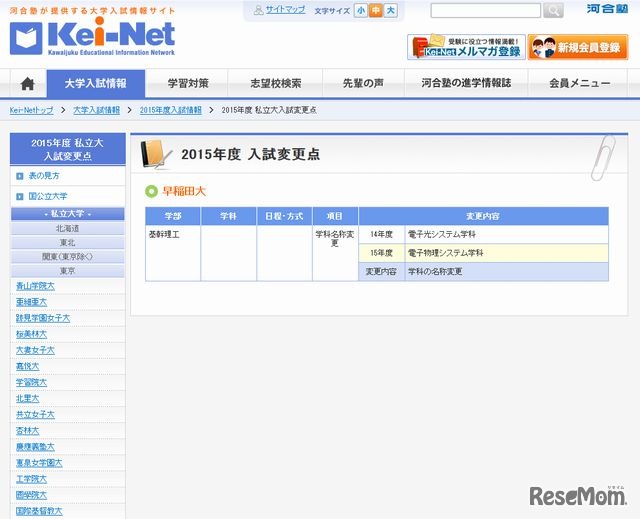Click the 電子物理システム学科 cell
The width and height of the screenshot is (640, 519).
(x=507, y=253)
